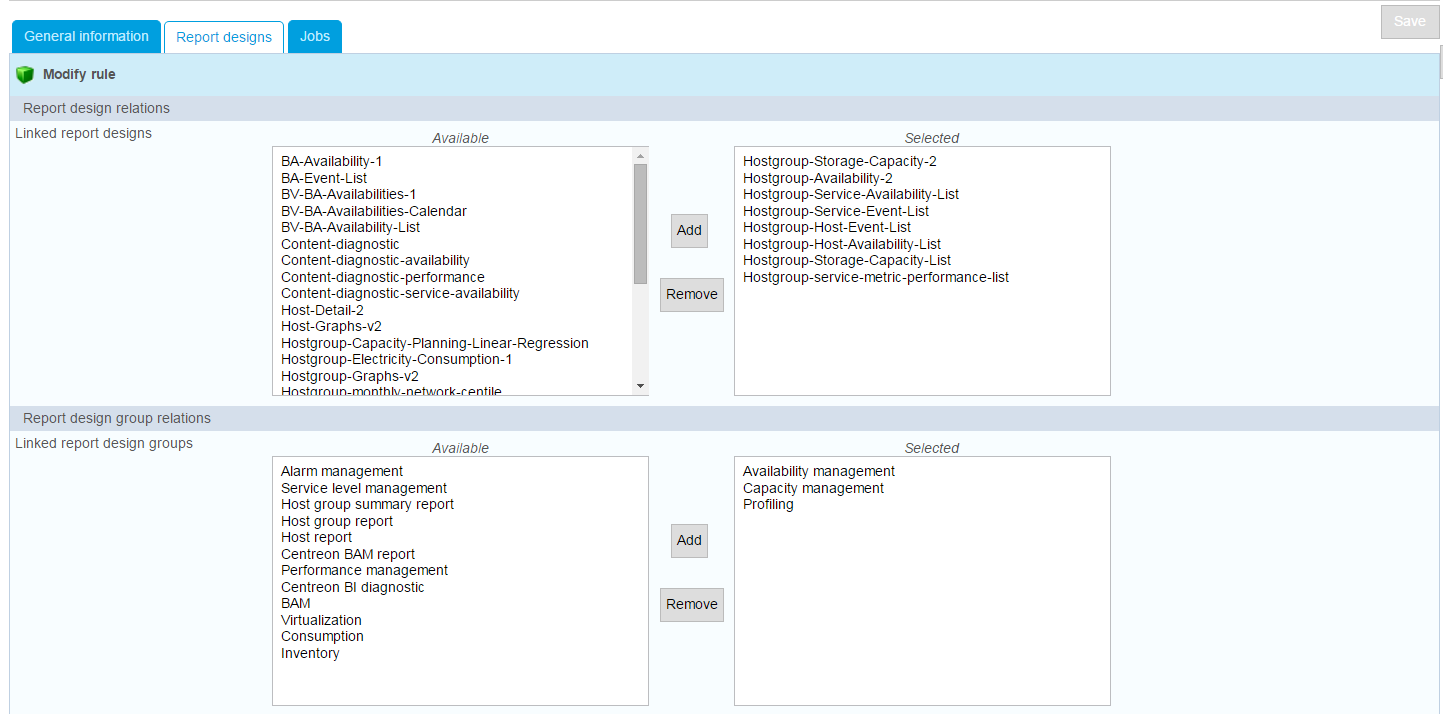Select Centreon BAM report group
Screen dimensions: 1443x714
pyautogui.click(x=347, y=554)
